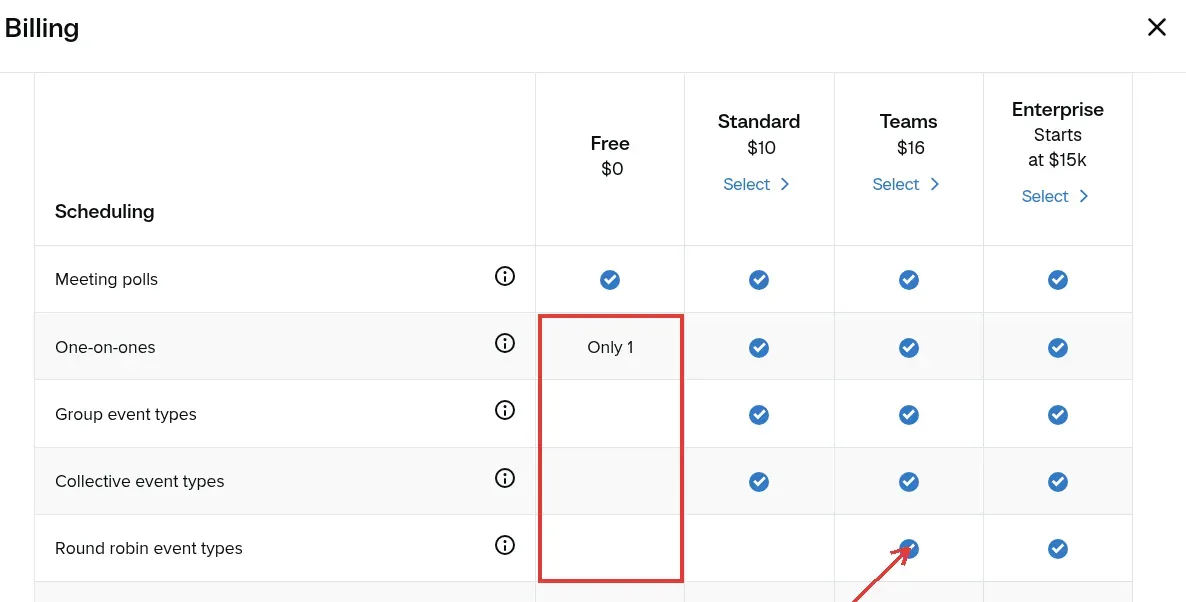This screenshot has width=1186, height=602.
Task: Click One-on-ones checkmark under Enterprise
Action: click(1057, 348)
